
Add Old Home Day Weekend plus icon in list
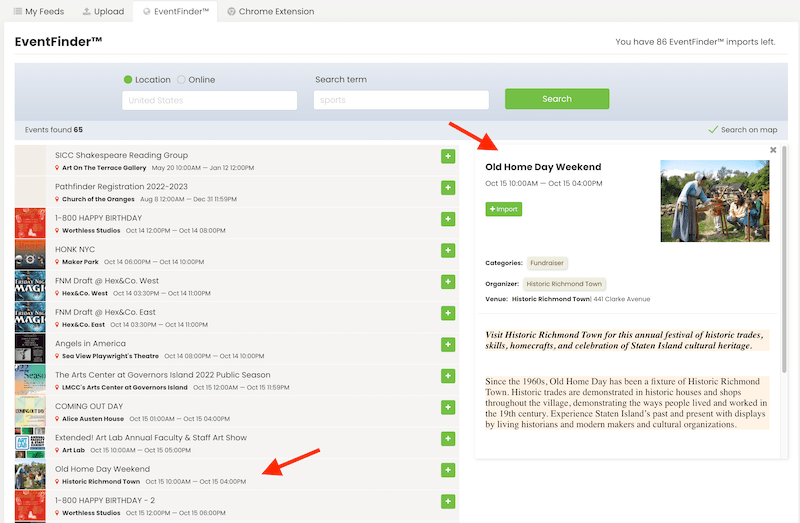click(x=448, y=470)
